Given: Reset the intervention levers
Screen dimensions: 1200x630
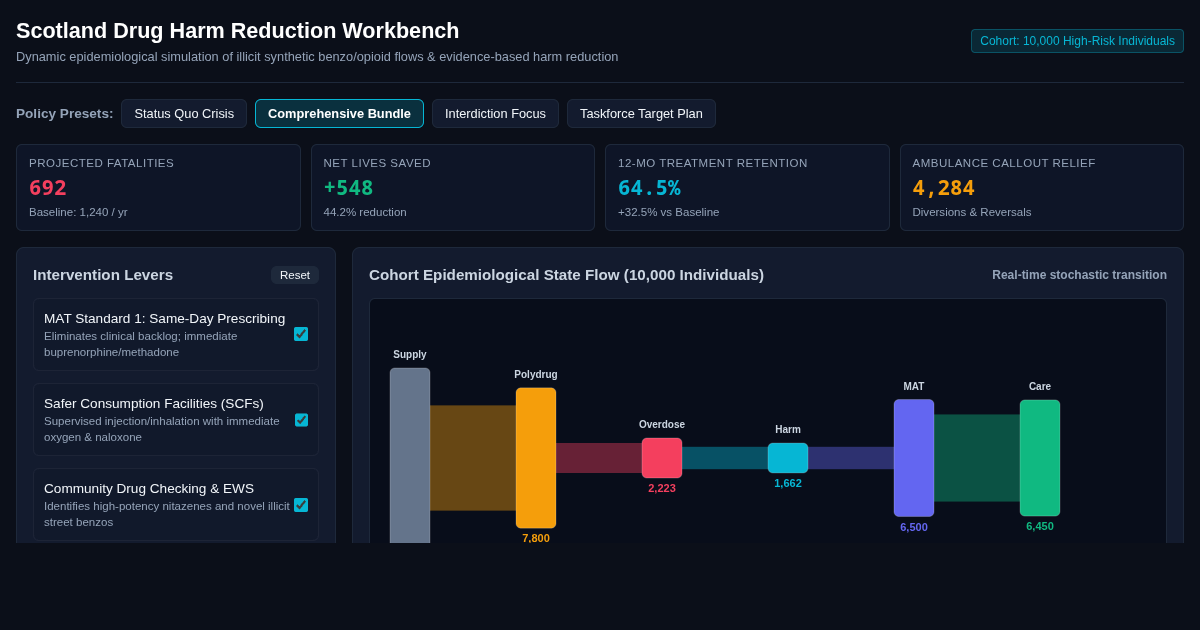Looking at the screenshot, I should pos(295,275).
